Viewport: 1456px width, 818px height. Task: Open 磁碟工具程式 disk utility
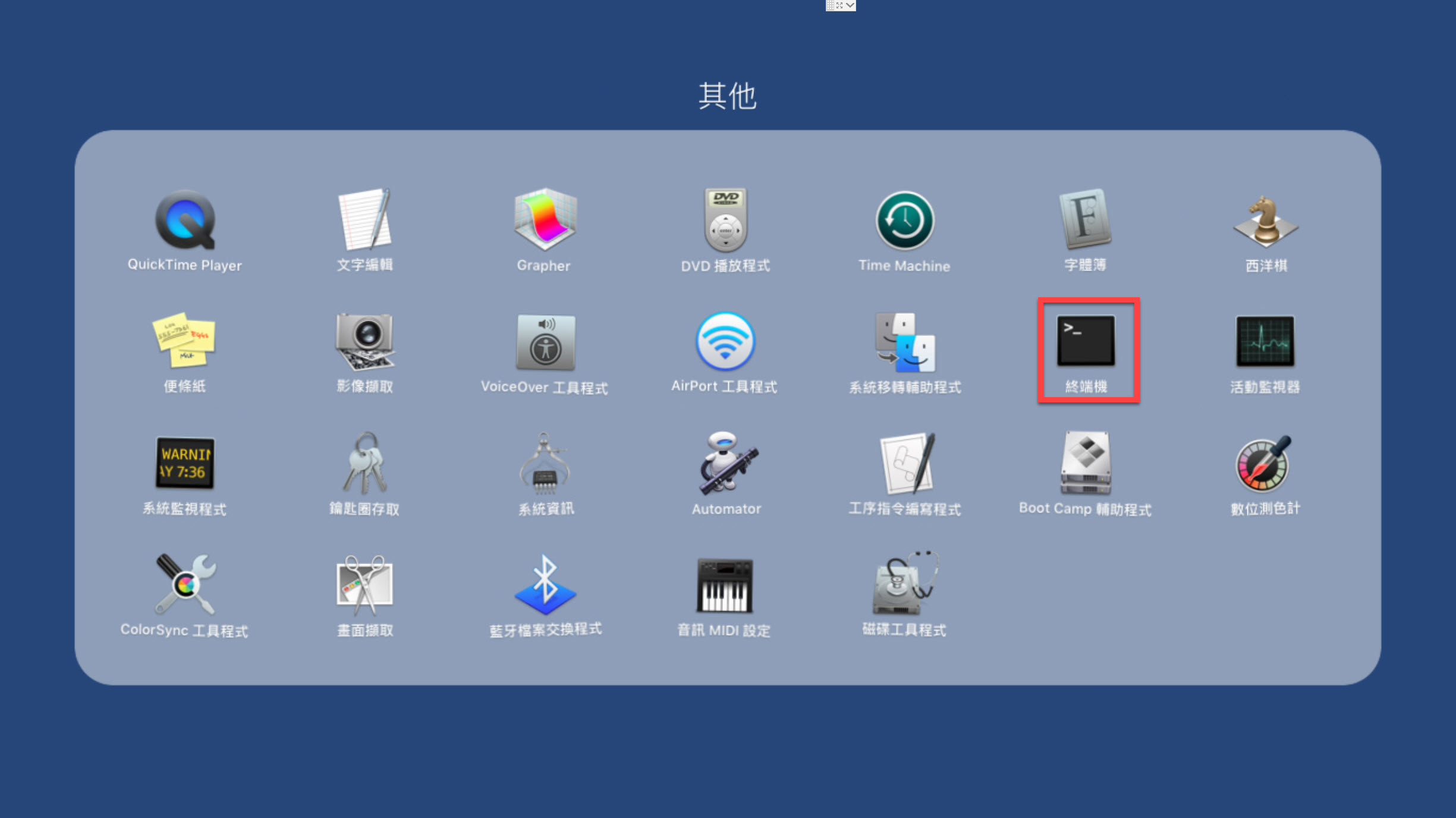click(905, 583)
